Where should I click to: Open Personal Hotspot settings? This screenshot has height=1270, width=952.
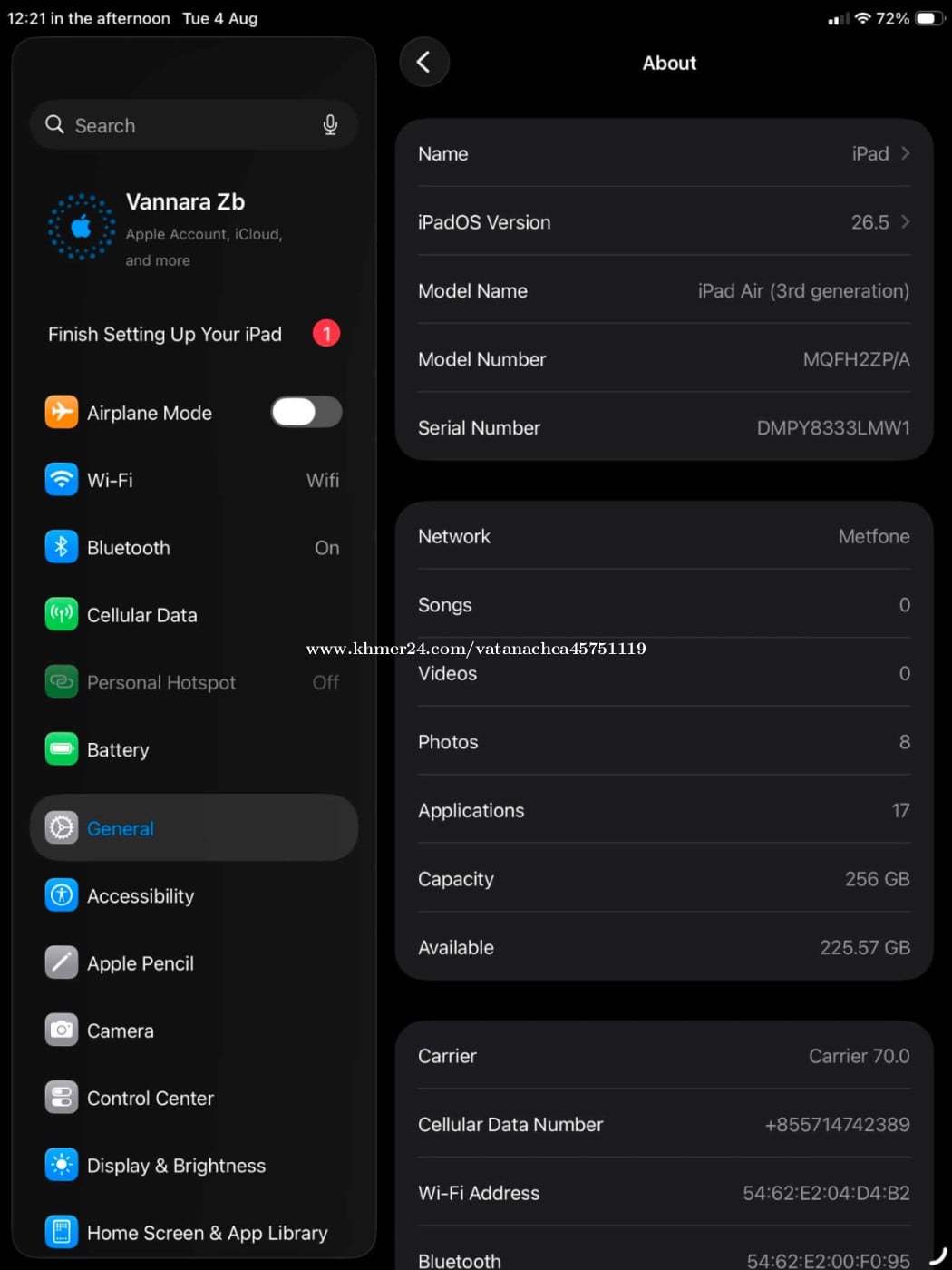pos(194,681)
